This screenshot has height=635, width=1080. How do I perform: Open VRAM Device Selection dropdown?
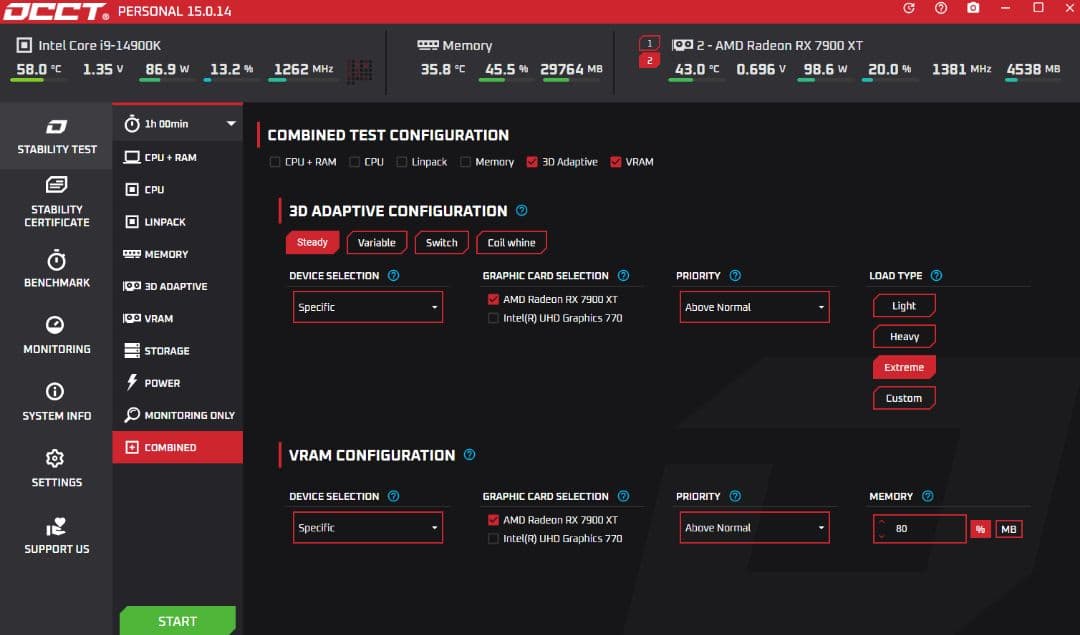(368, 528)
